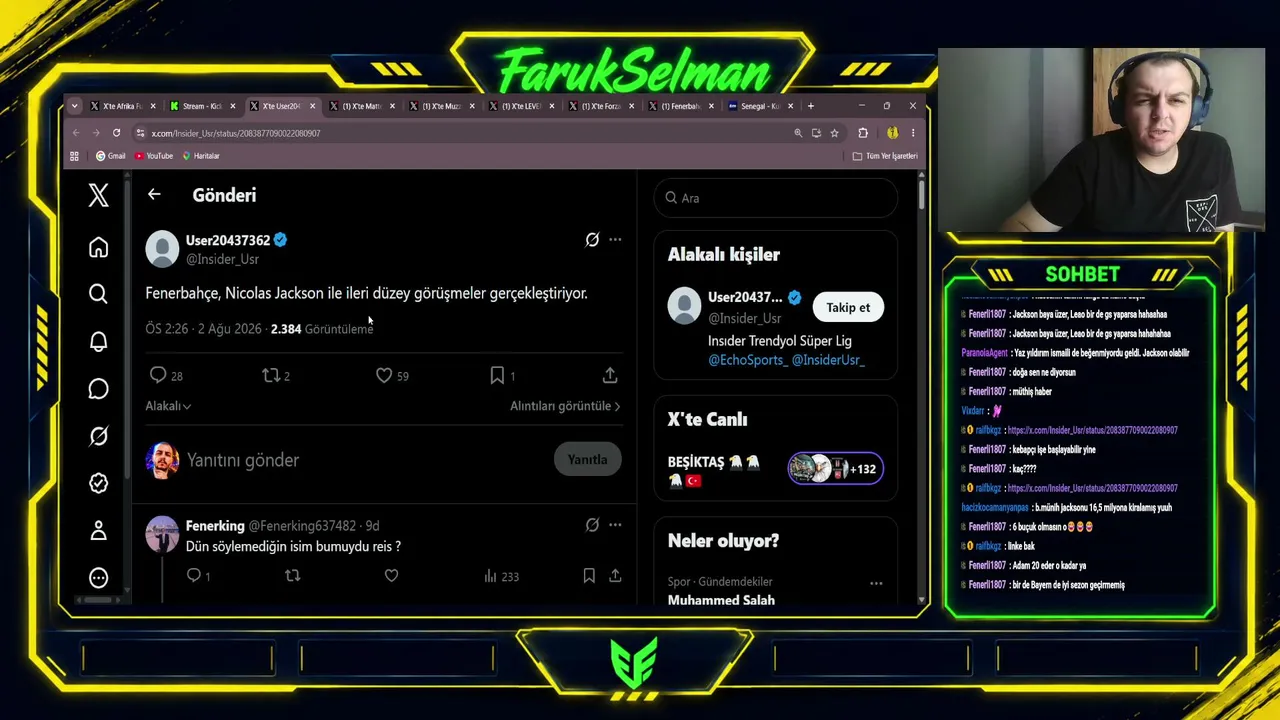Switch to the Fenerbahçe browser tab
The width and height of the screenshot is (1280, 720).
681,106
